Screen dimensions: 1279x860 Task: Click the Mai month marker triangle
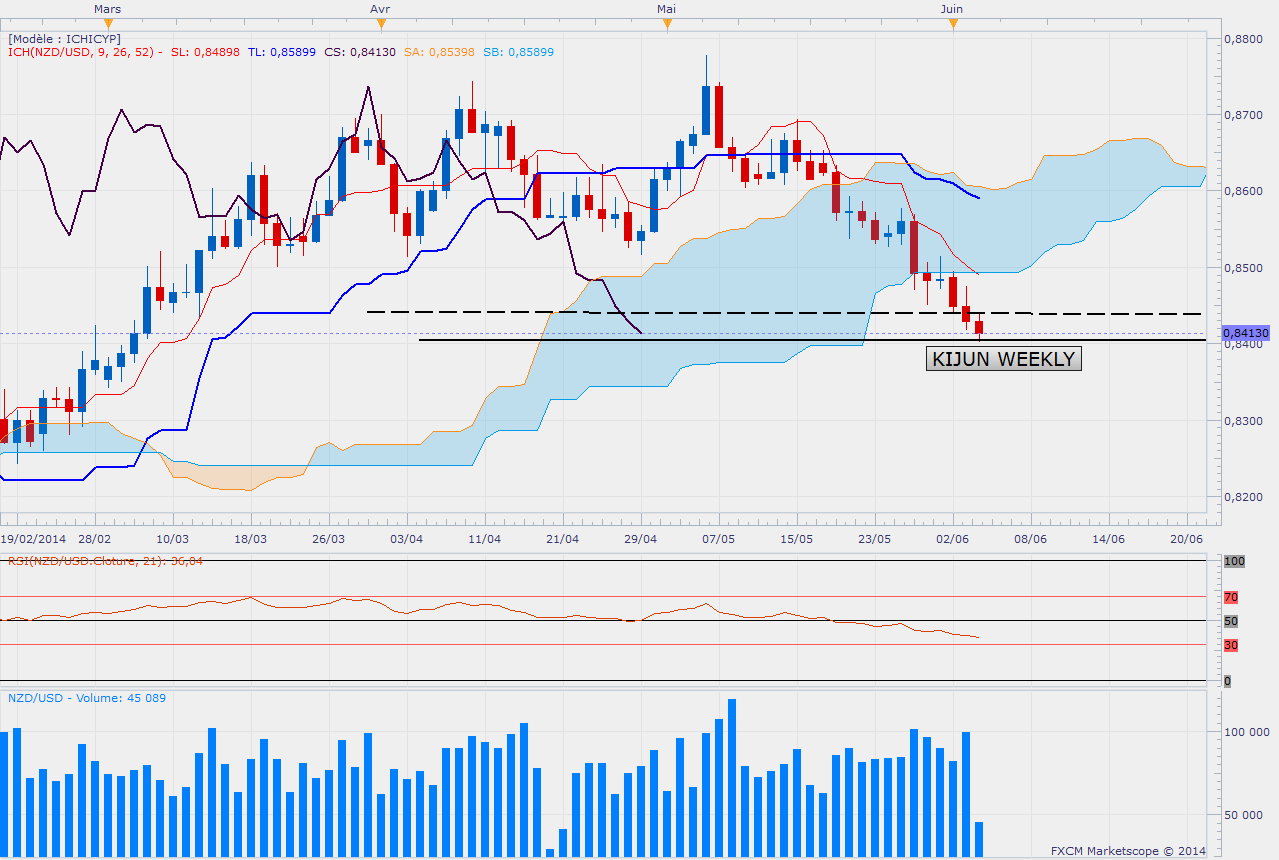666,25
